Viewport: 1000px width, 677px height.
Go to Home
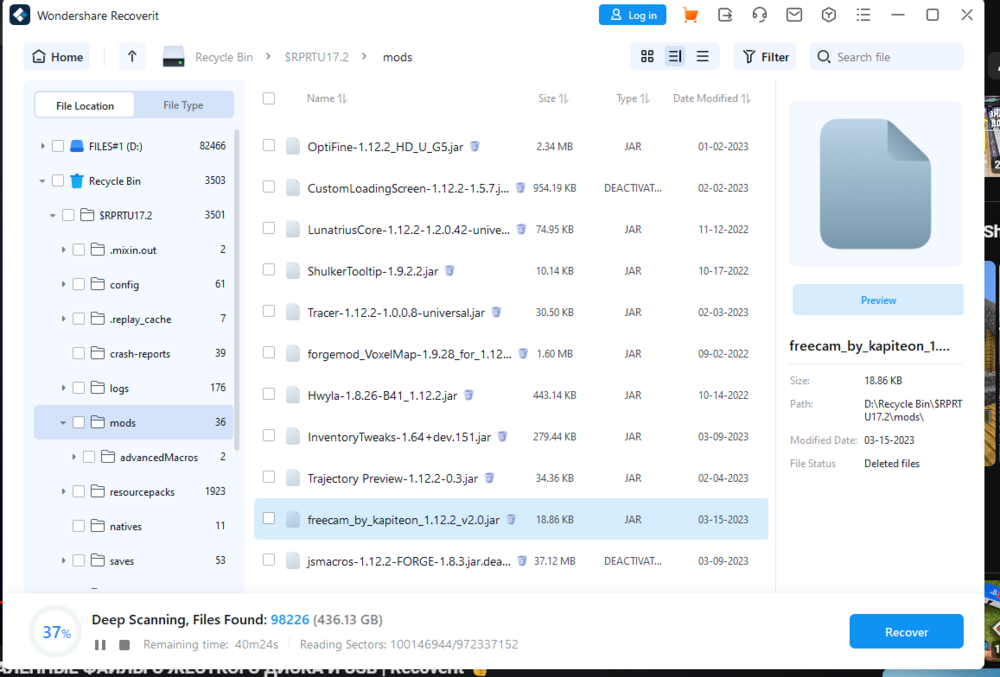57,57
